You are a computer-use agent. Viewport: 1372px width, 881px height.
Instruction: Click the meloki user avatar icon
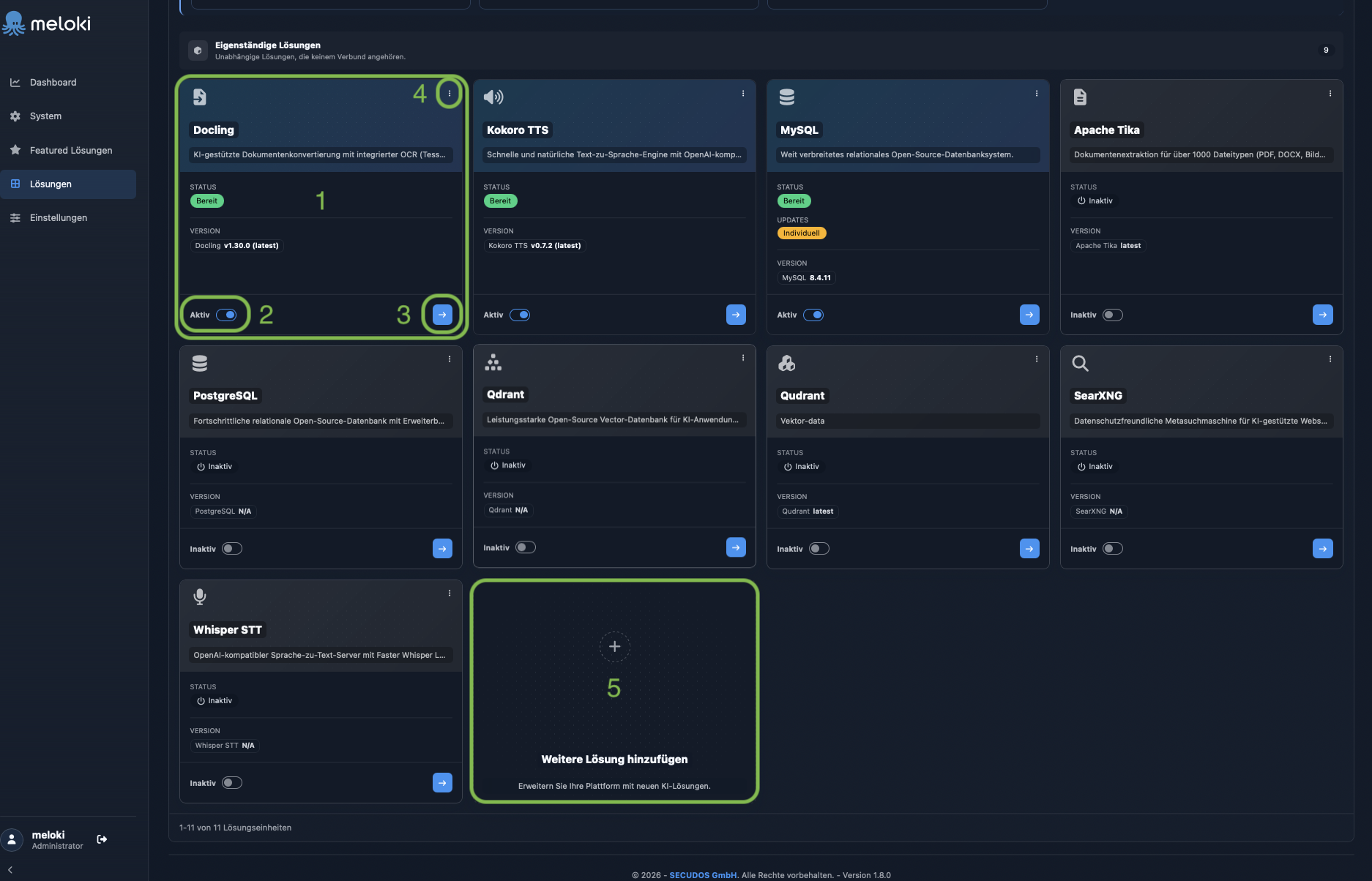pos(12,839)
